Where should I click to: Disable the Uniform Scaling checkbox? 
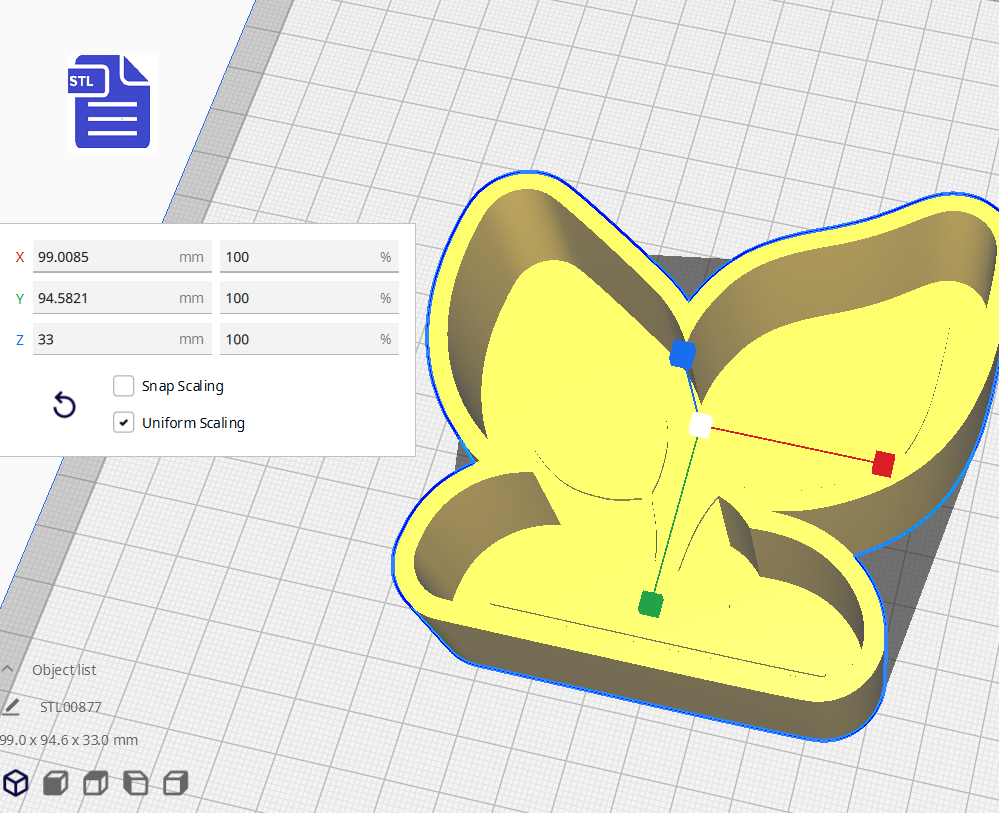pos(124,423)
